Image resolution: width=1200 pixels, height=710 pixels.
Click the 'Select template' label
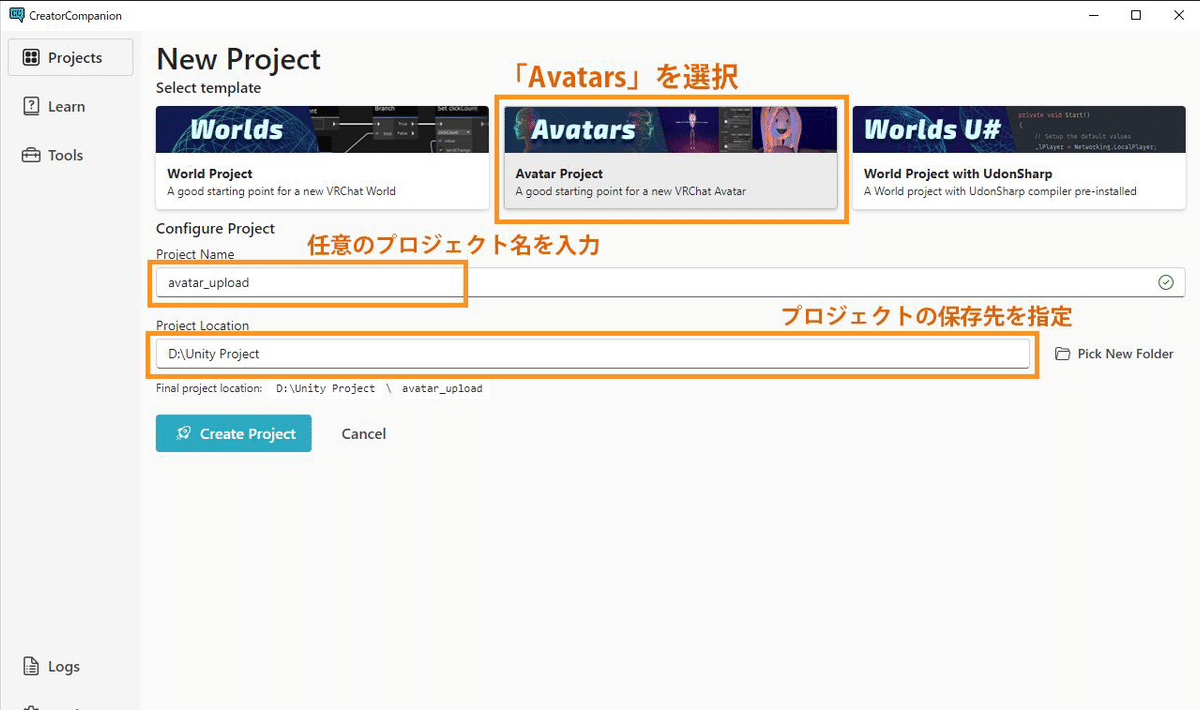pyautogui.click(x=208, y=88)
